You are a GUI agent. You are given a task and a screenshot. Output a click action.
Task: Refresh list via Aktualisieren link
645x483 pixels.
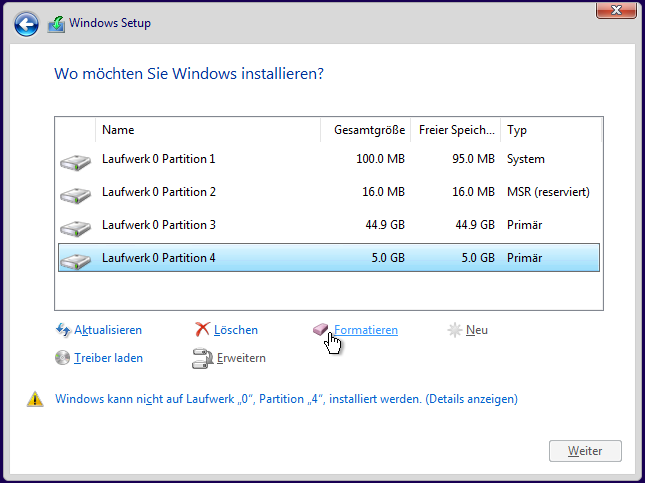(108, 330)
